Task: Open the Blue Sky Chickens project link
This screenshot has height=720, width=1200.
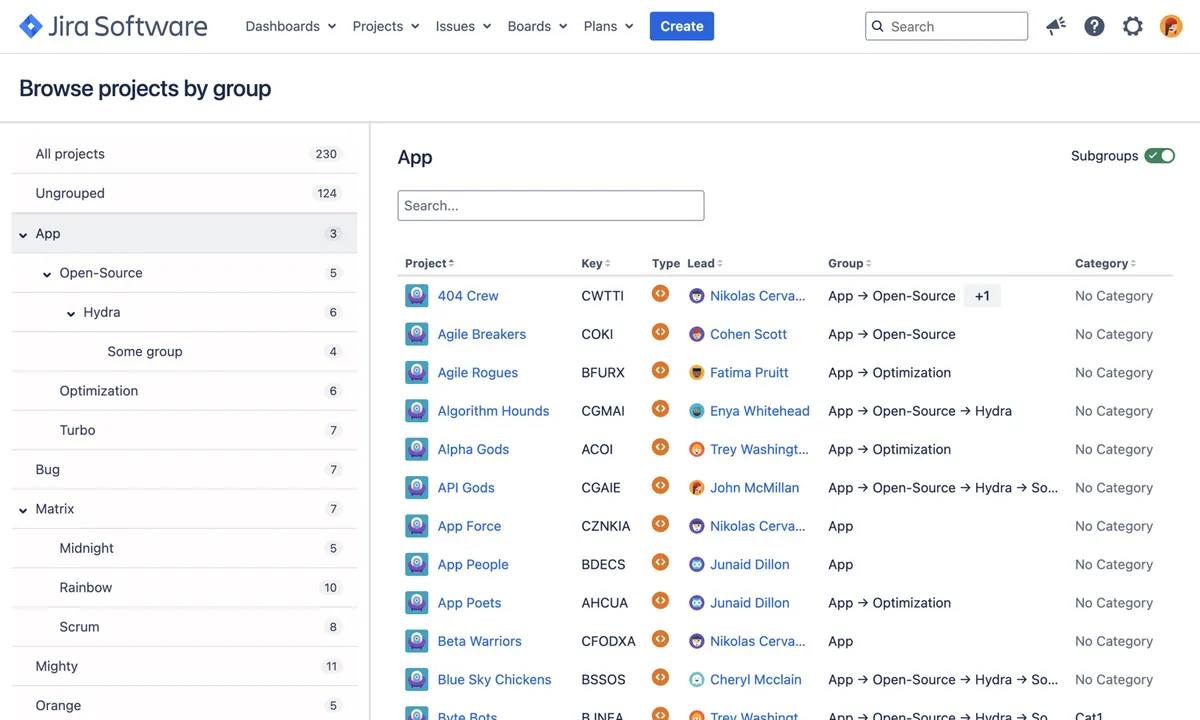Action: pos(494,680)
